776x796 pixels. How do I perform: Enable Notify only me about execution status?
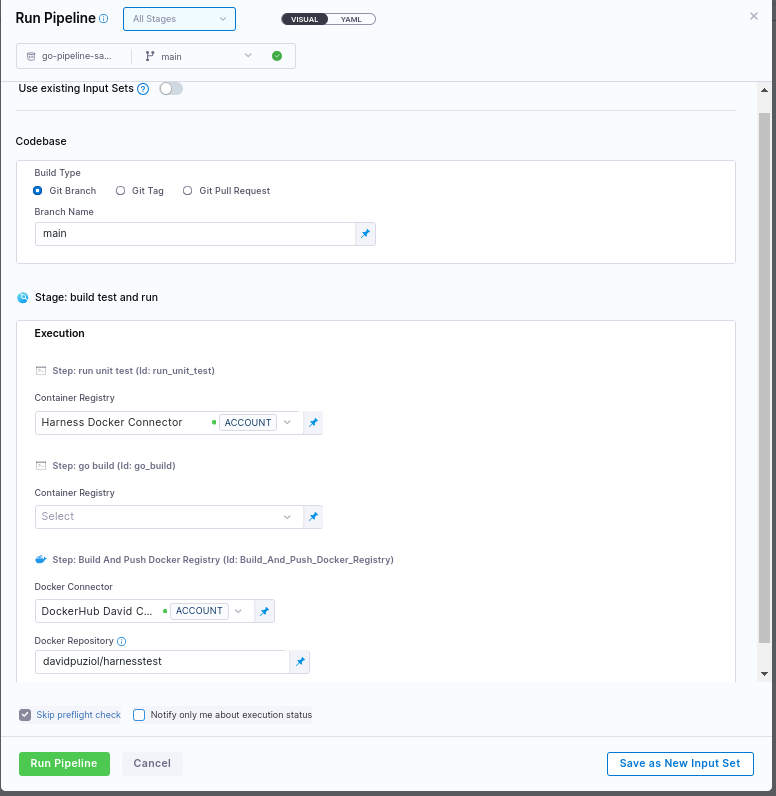(139, 715)
